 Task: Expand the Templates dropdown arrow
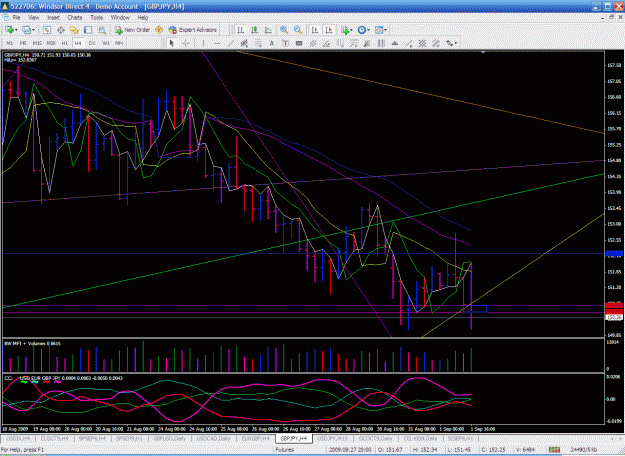(385, 30)
